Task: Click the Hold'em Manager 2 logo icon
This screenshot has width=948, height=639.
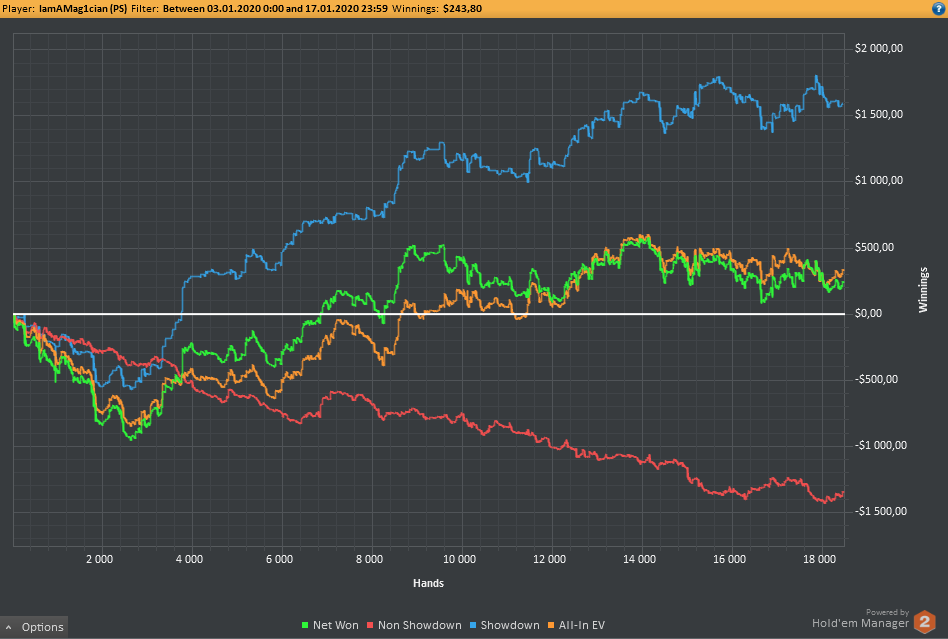Action: [x=924, y=621]
